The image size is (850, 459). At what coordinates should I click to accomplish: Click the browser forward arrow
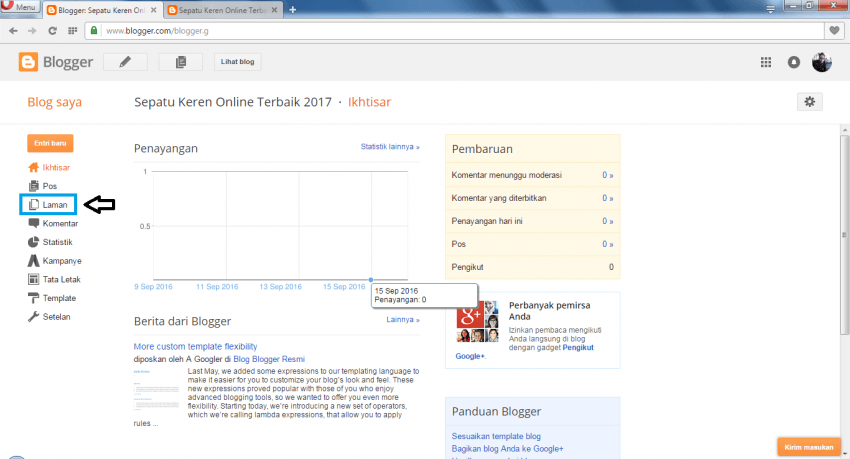[32, 31]
